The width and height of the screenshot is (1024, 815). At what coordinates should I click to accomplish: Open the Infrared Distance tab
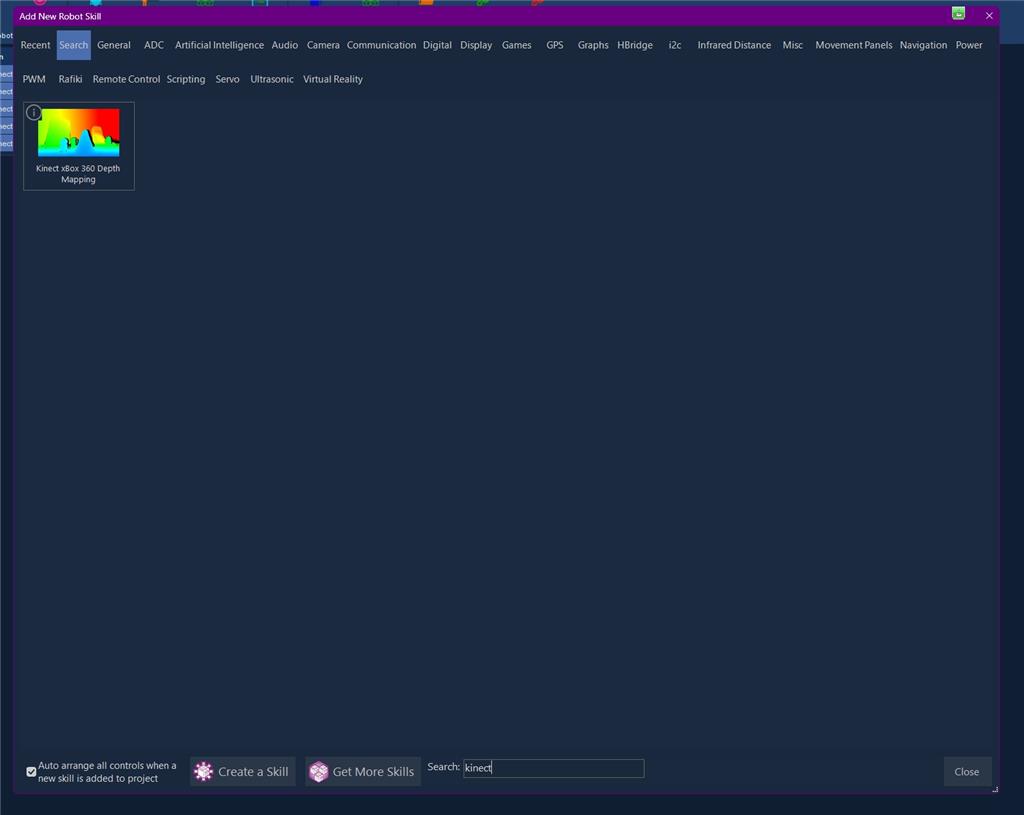pos(734,45)
